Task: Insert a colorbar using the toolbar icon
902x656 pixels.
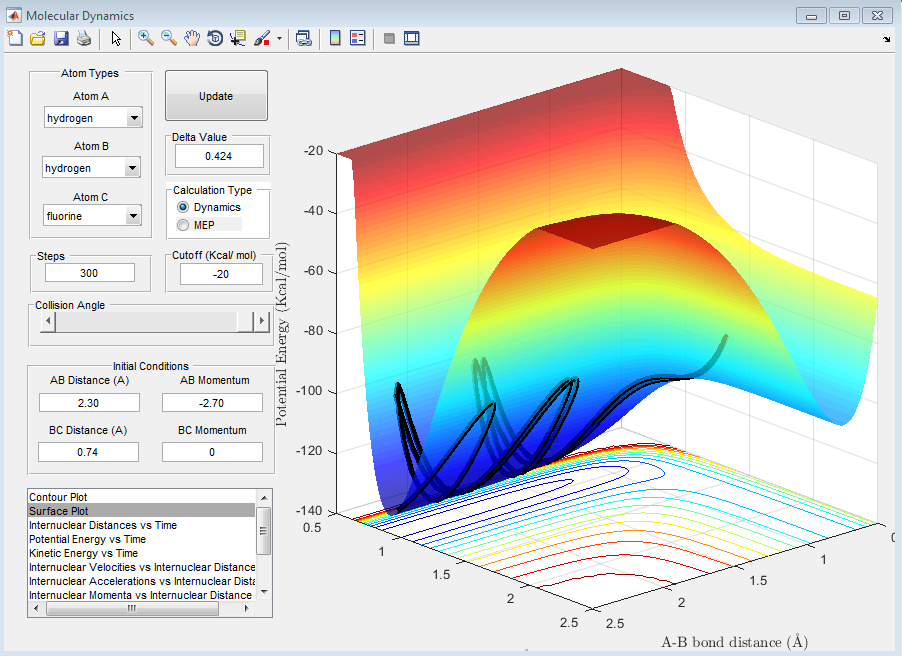Action: click(335, 38)
